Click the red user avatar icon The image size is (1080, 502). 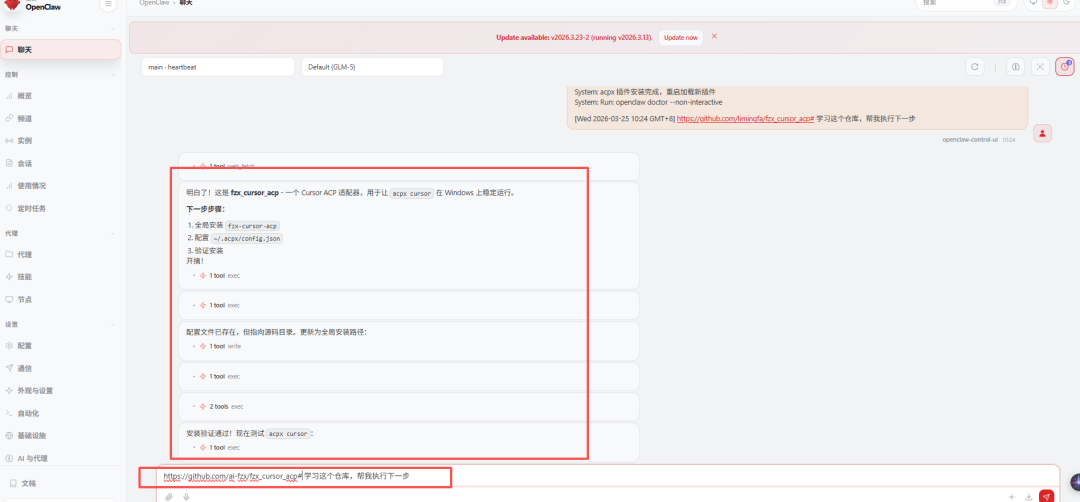pyautogui.click(x=1043, y=134)
